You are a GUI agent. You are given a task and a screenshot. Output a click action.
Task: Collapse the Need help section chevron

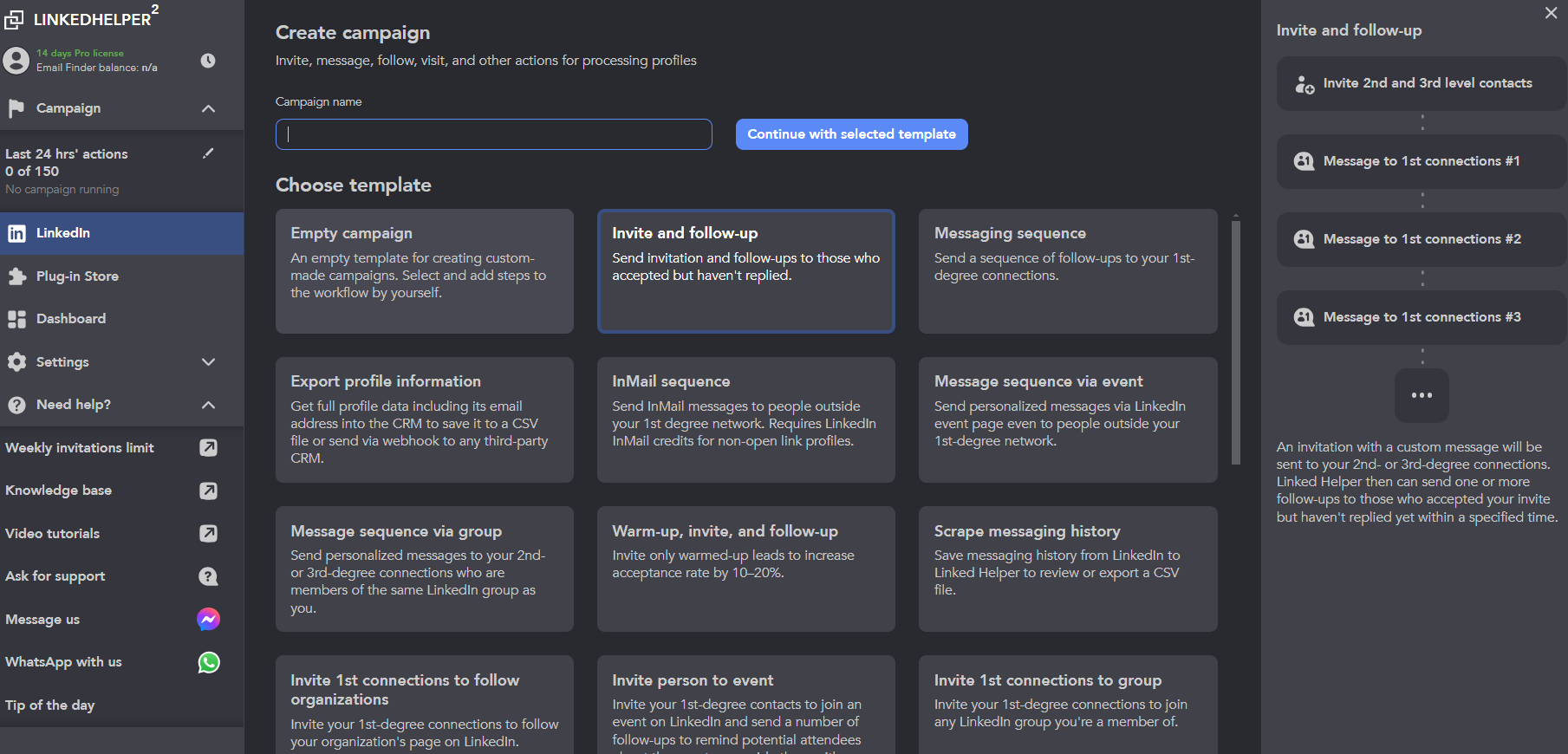(x=208, y=405)
